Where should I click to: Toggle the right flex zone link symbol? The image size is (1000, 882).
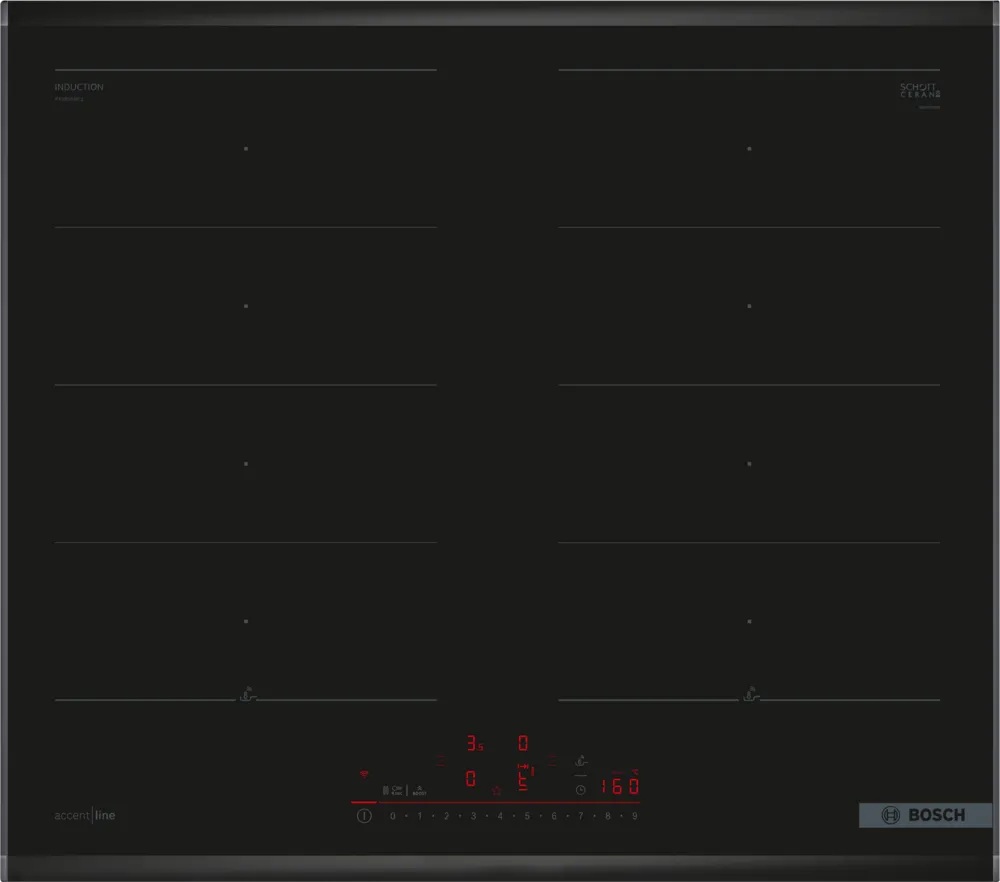[x=552, y=760]
